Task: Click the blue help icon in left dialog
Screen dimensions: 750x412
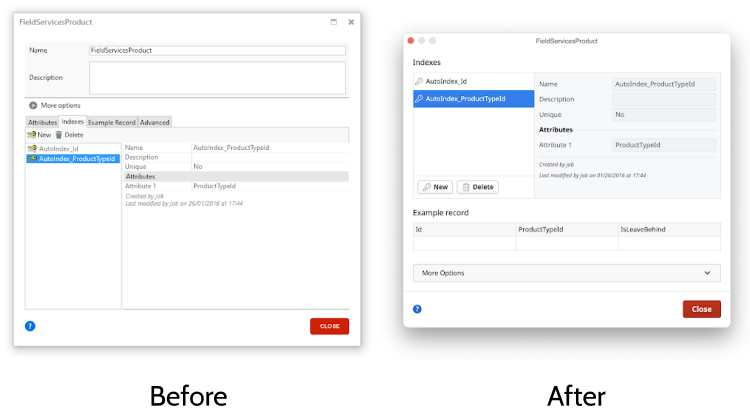Action: [x=30, y=325]
